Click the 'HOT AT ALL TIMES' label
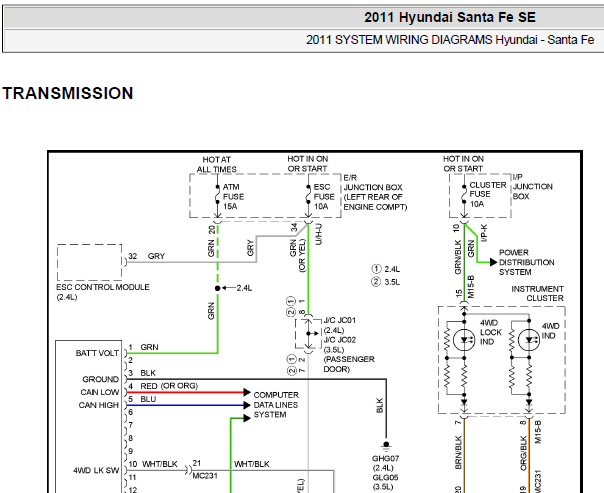Image resolution: width=604 pixels, height=493 pixels. [x=216, y=164]
